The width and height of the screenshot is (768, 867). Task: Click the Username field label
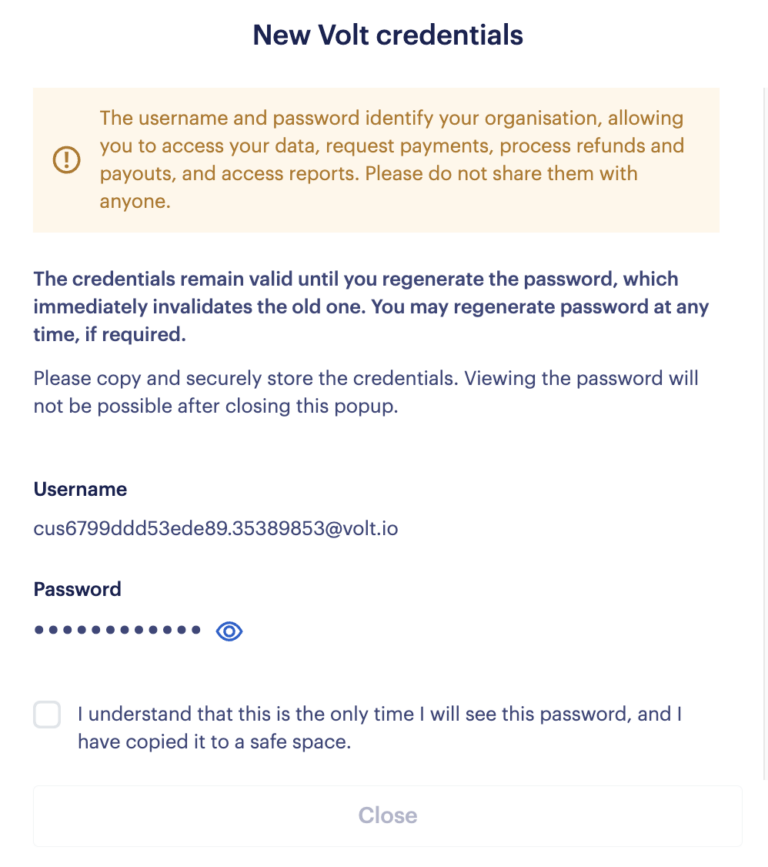(x=80, y=489)
